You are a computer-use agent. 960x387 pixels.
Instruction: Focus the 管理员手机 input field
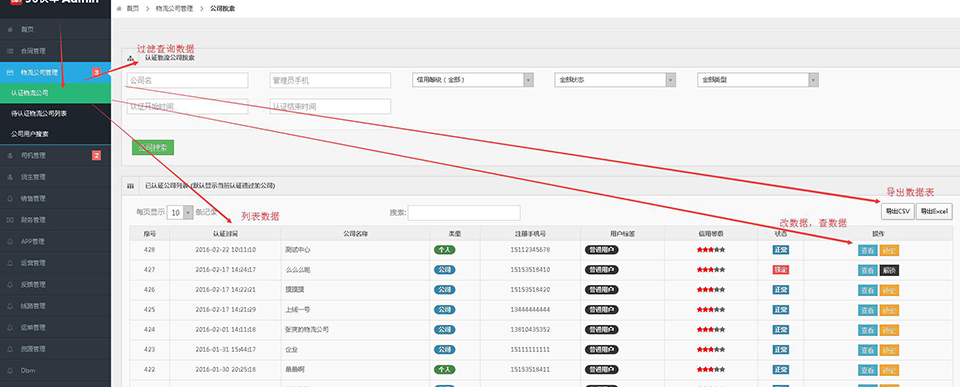(x=330, y=80)
